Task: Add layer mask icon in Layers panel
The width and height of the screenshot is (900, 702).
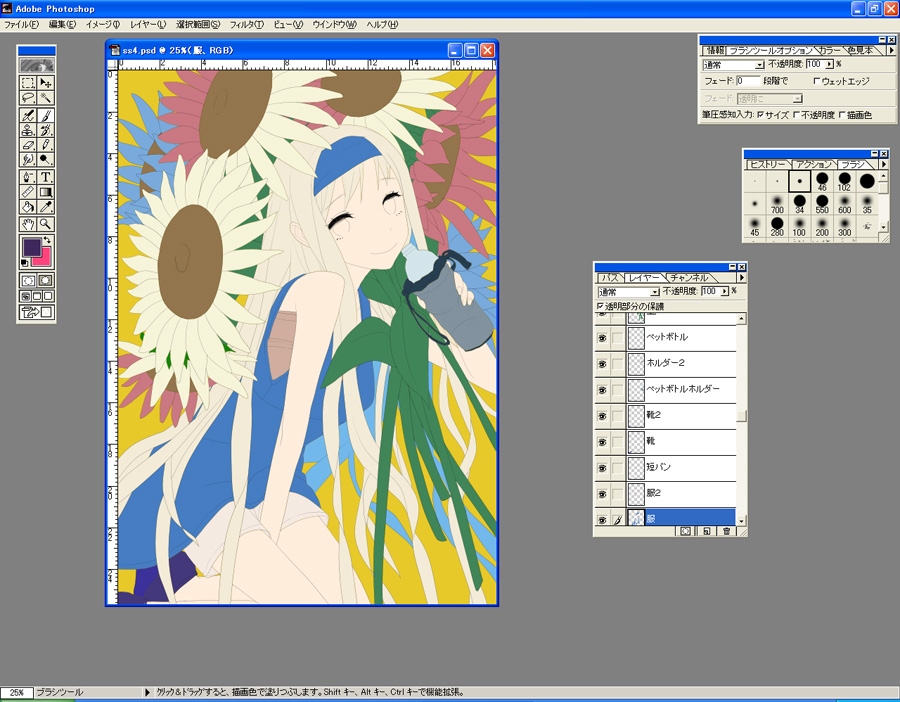Action: click(685, 531)
